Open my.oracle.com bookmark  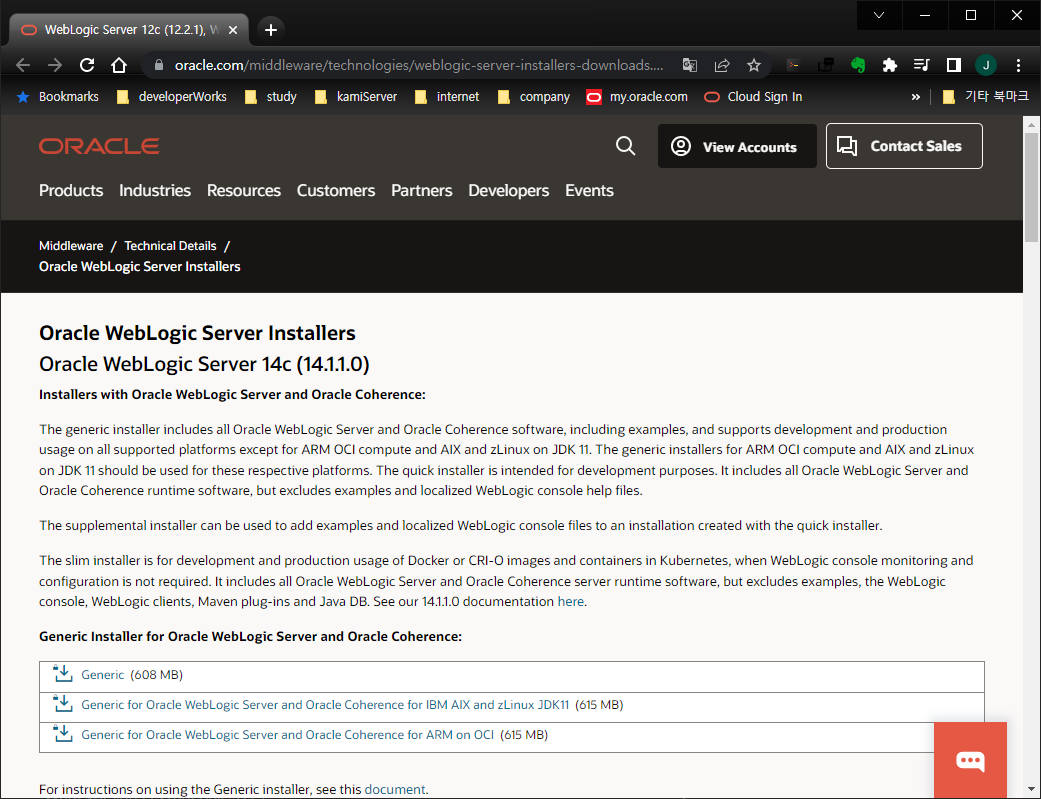pos(637,97)
